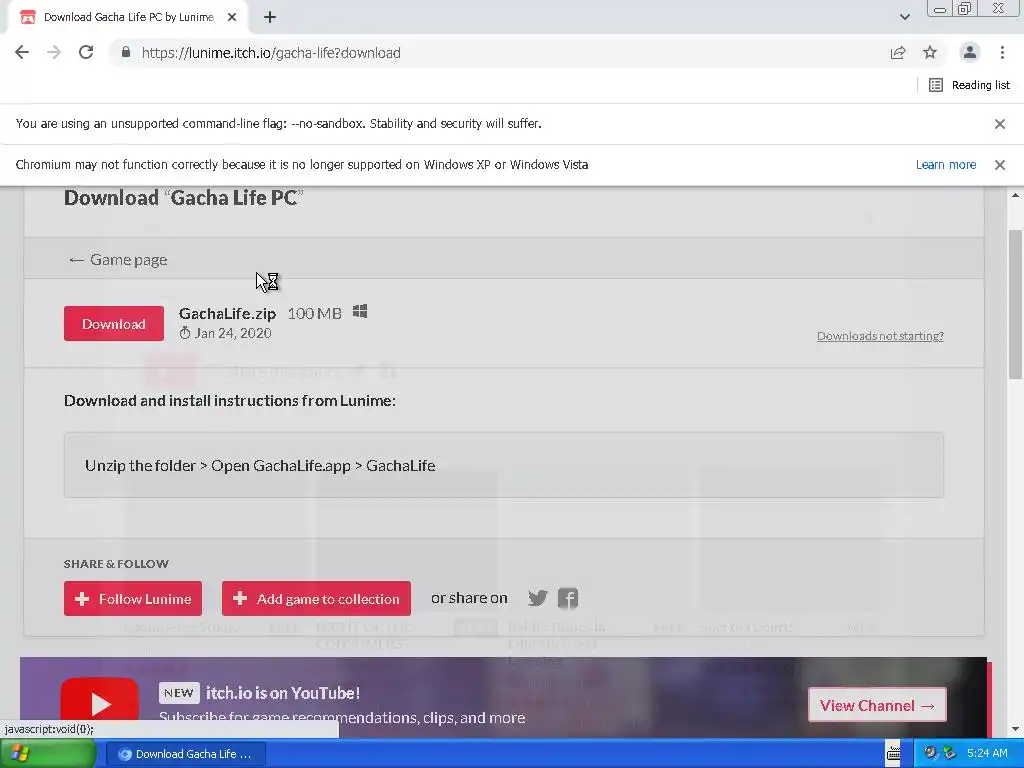The width and height of the screenshot is (1024, 768).
Task: Click Add game to collection
Action: [316, 598]
